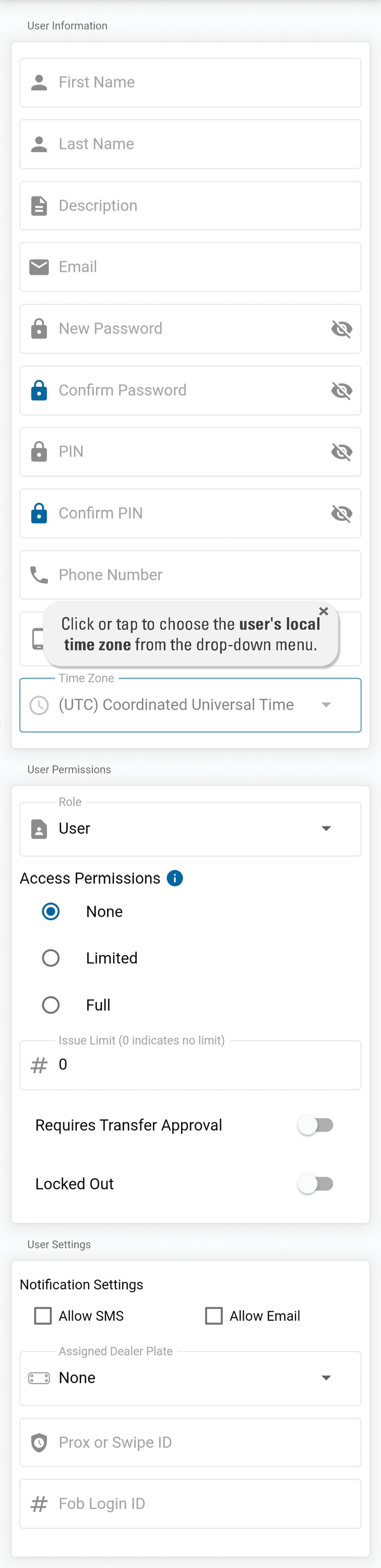Tick the Allow Email checkbox

pos(214,1315)
